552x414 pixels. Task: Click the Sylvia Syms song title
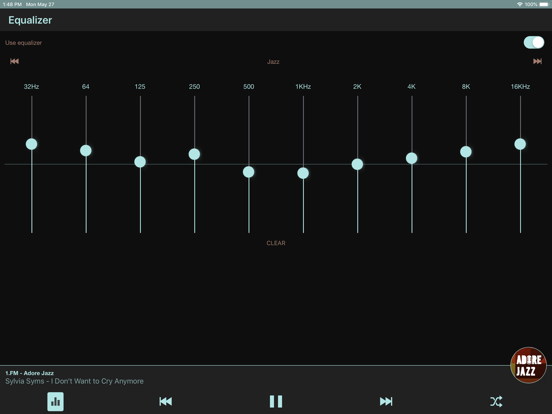click(74, 381)
